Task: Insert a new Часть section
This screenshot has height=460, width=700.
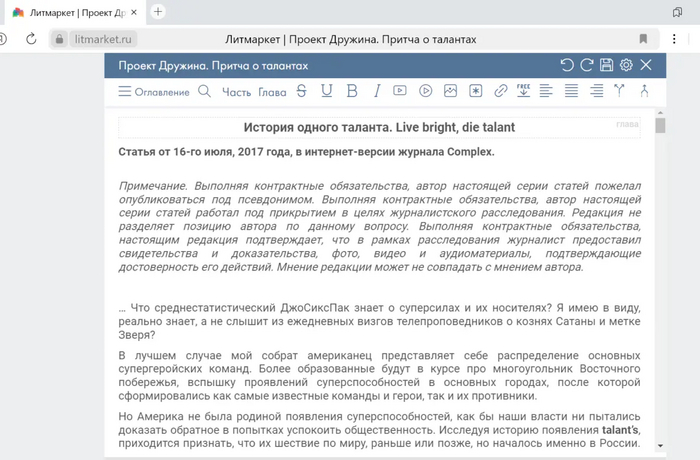Action: click(x=236, y=92)
